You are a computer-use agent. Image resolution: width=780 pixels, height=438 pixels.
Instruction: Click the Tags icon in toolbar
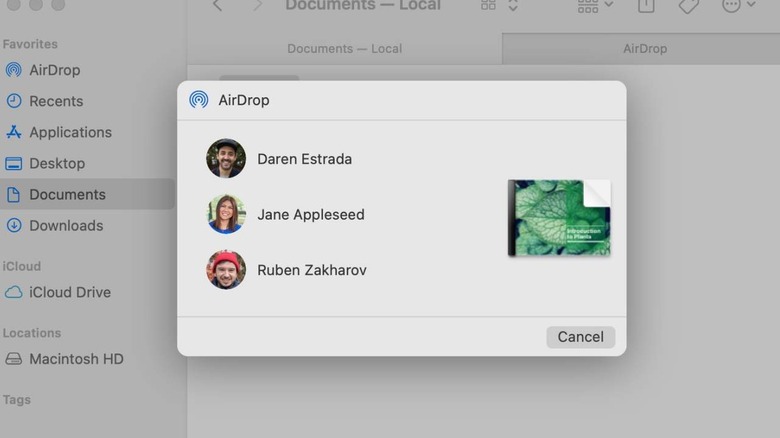tap(688, 5)
